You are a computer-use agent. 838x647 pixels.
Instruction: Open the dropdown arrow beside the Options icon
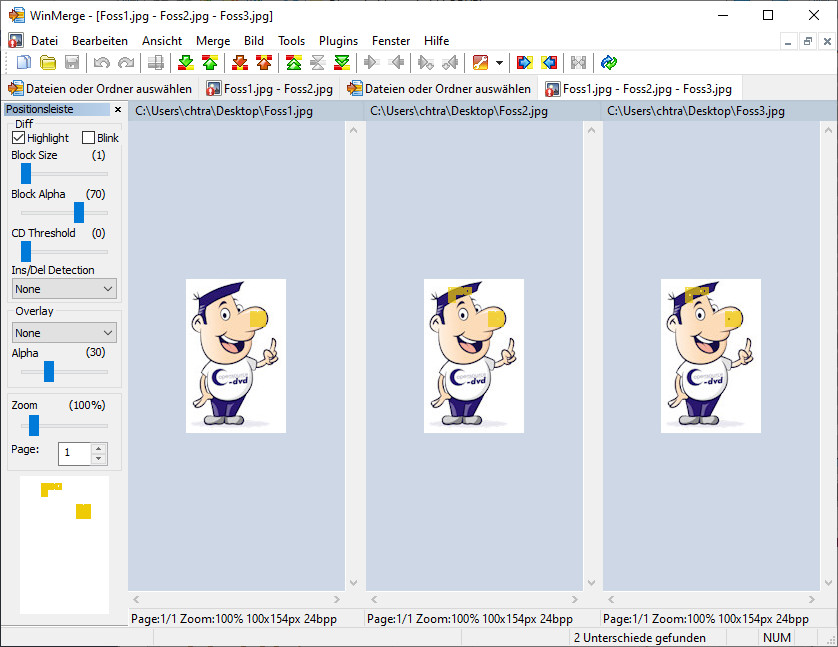(x=499, y=63)
